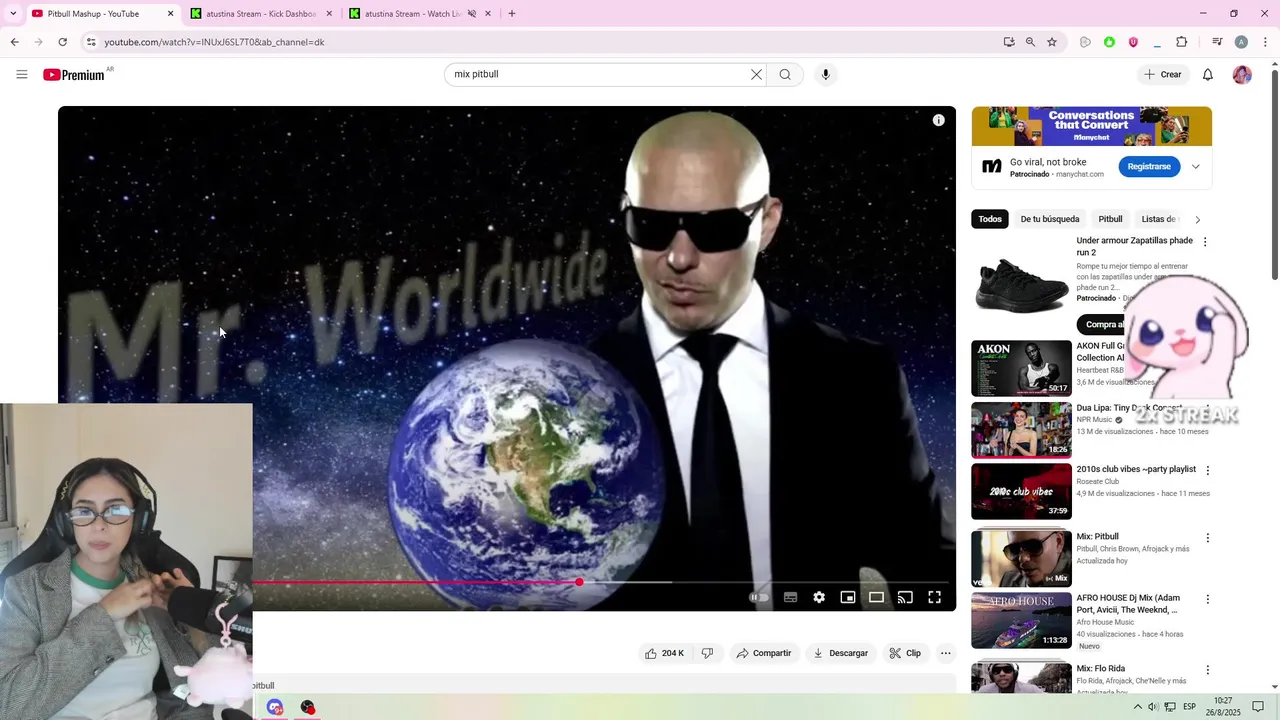Switch to atustina Stream Kick Dashboard tab

pyautogui.click(x=262, y=14)
